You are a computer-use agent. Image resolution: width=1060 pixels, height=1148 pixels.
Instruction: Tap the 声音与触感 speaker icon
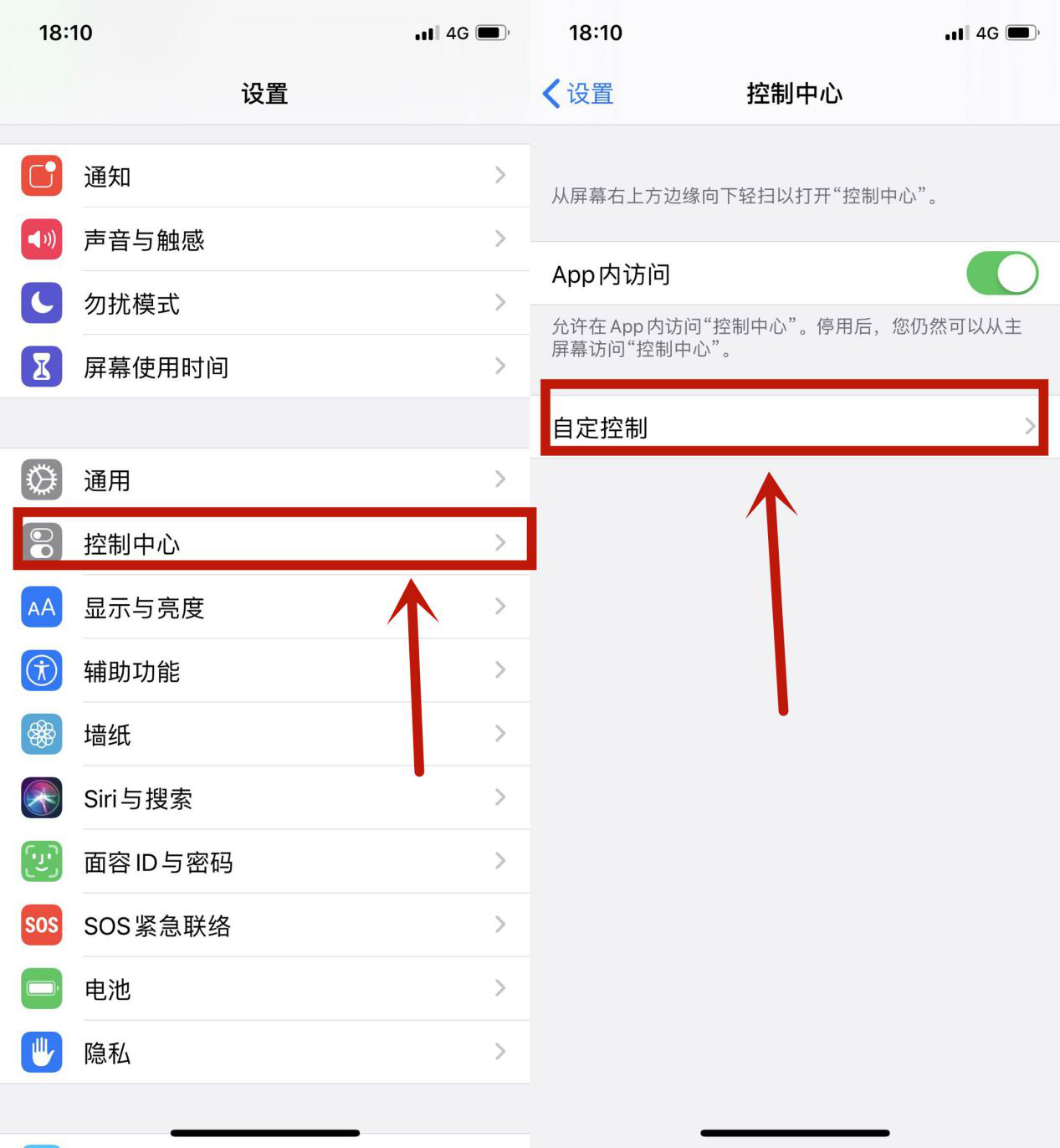pos(42,239)
